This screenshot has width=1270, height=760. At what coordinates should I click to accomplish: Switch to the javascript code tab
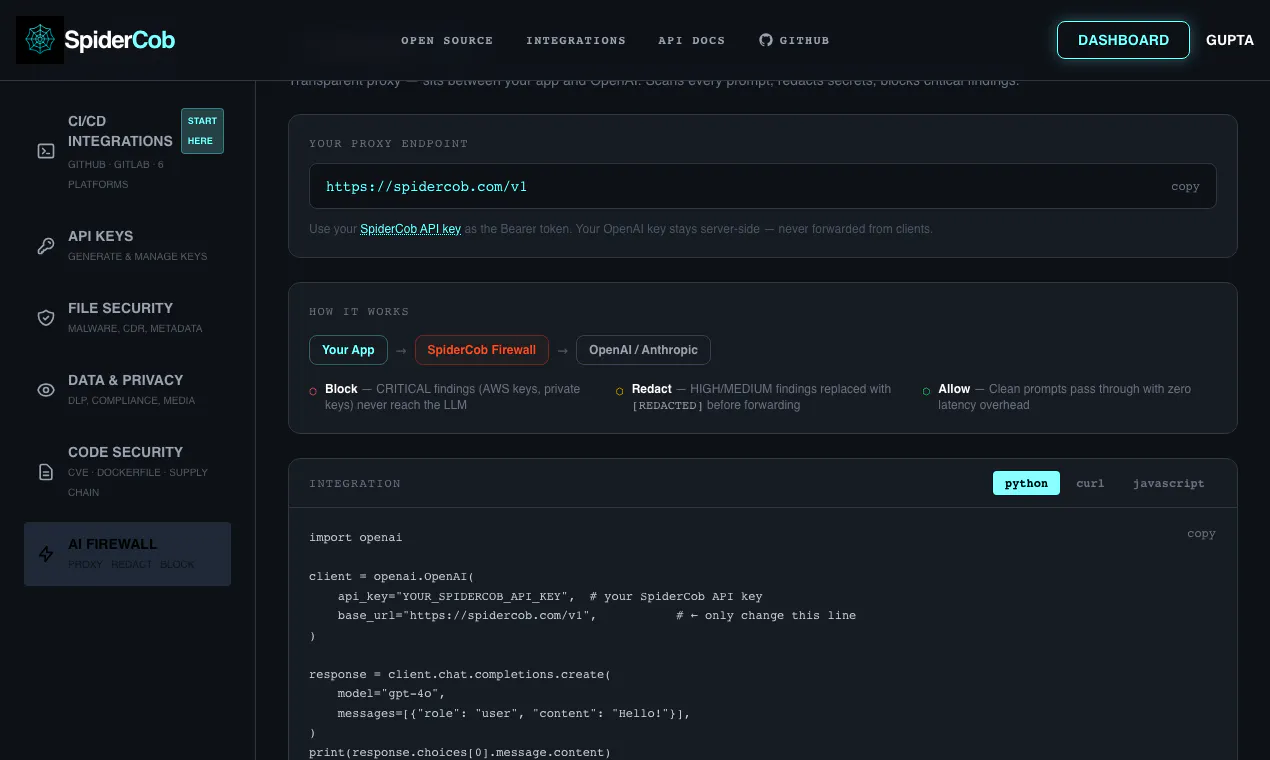[x=1168, y=483]
